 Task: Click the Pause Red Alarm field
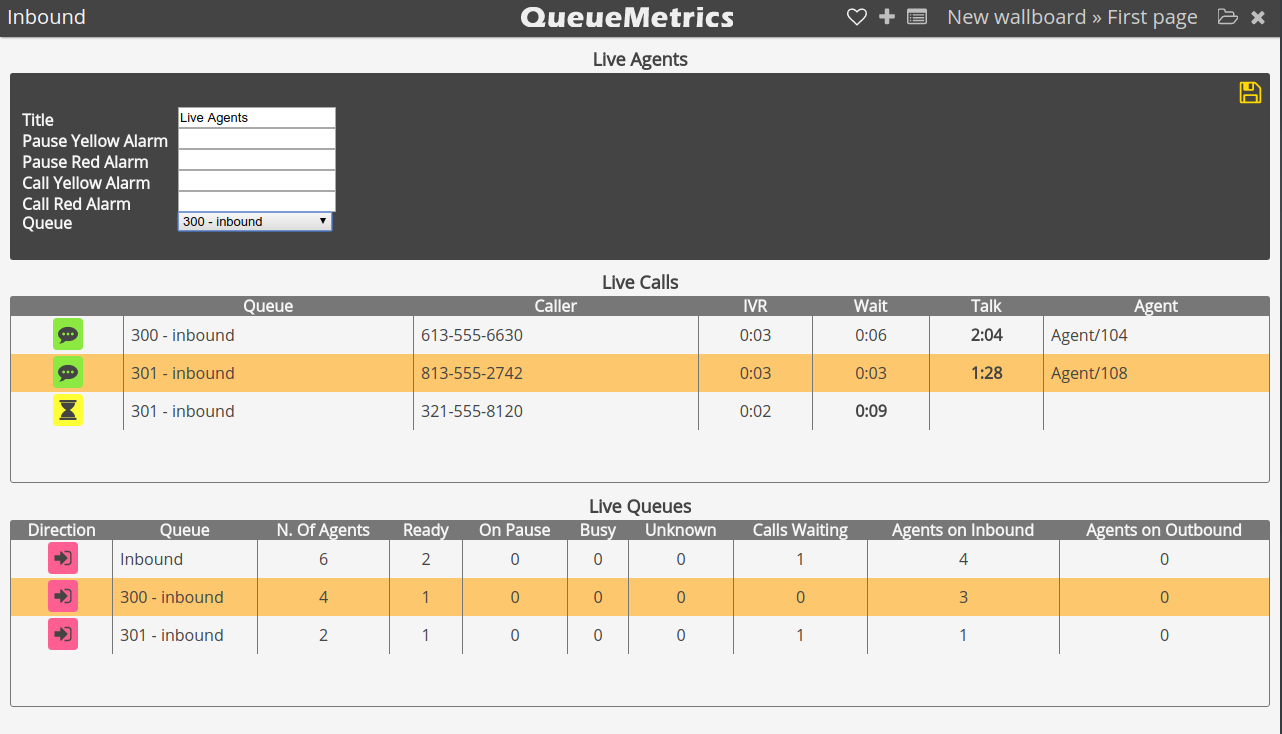(x=257, y=160)
